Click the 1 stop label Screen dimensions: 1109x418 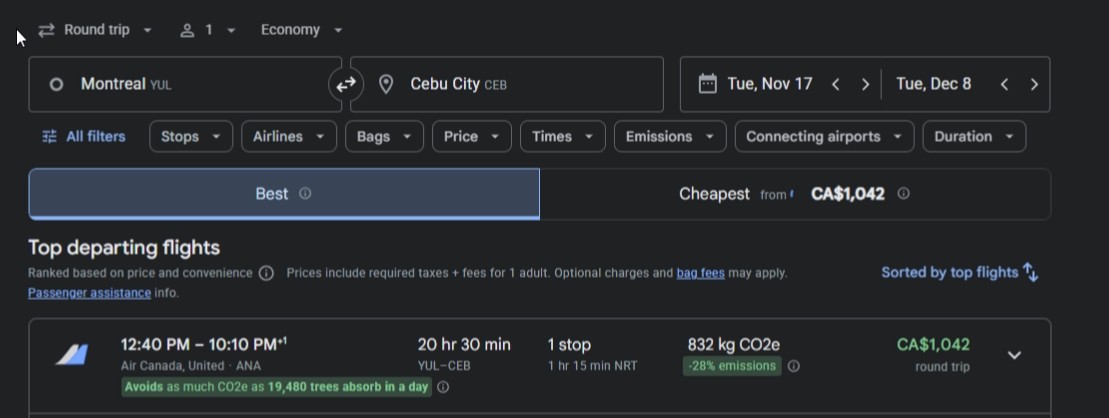pyautogui.click(x=569, y=344)
